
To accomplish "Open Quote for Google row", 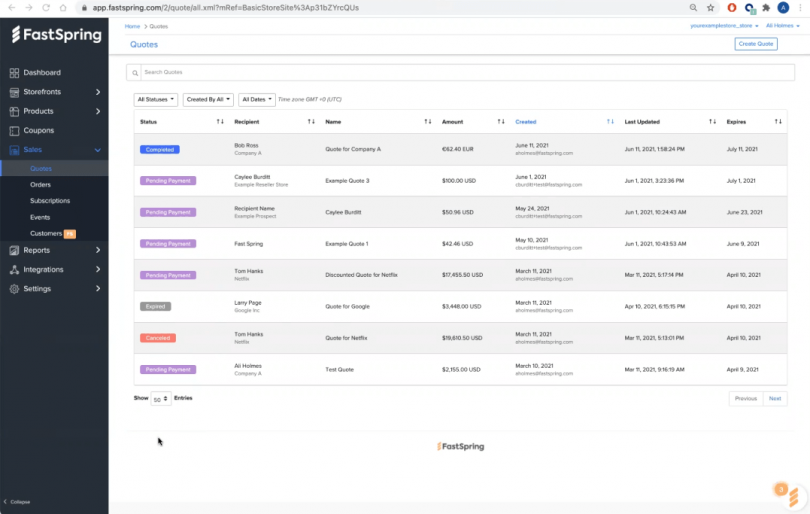I will (460, 307).
